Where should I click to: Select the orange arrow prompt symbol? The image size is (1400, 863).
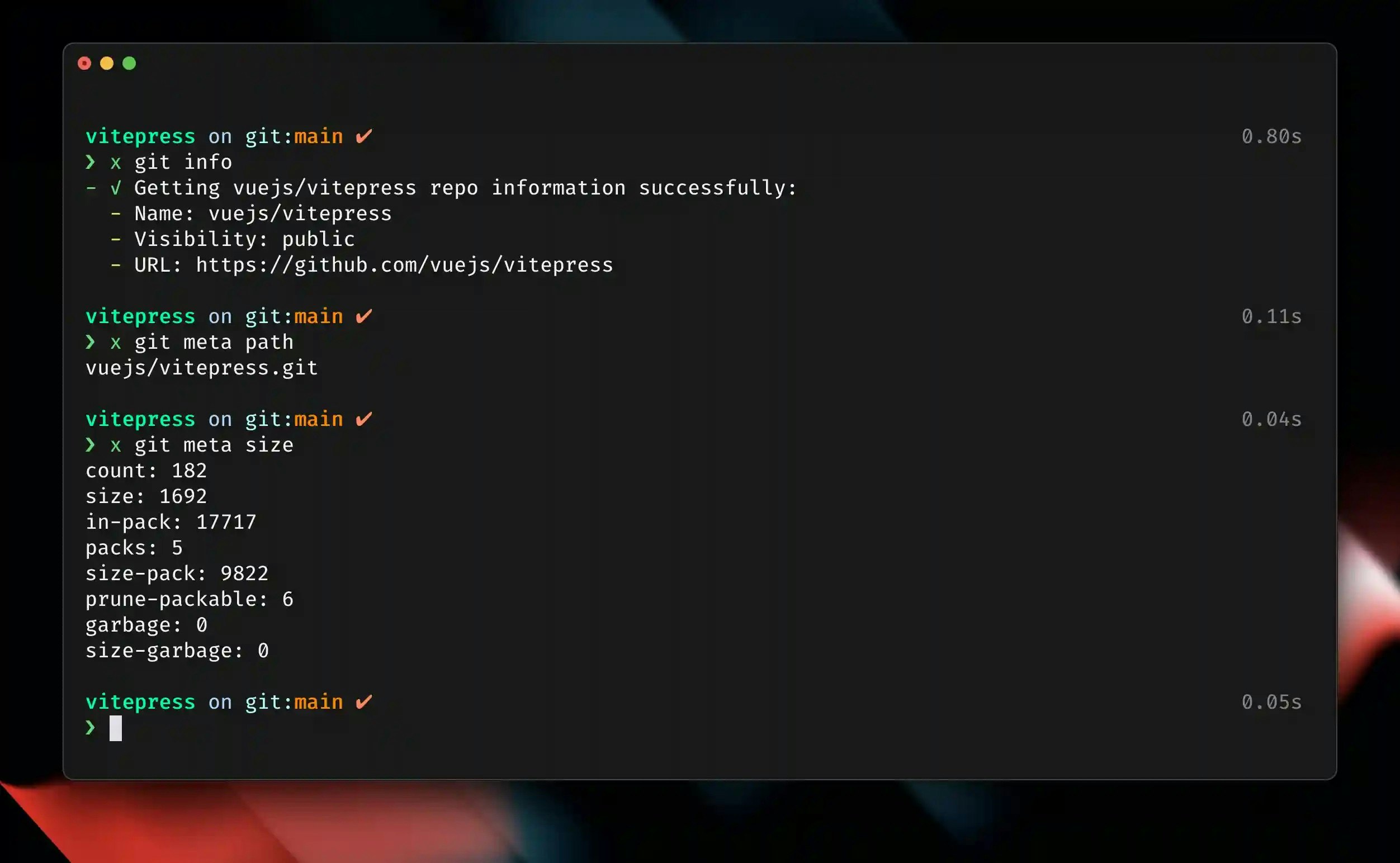[x=90, y=162]
